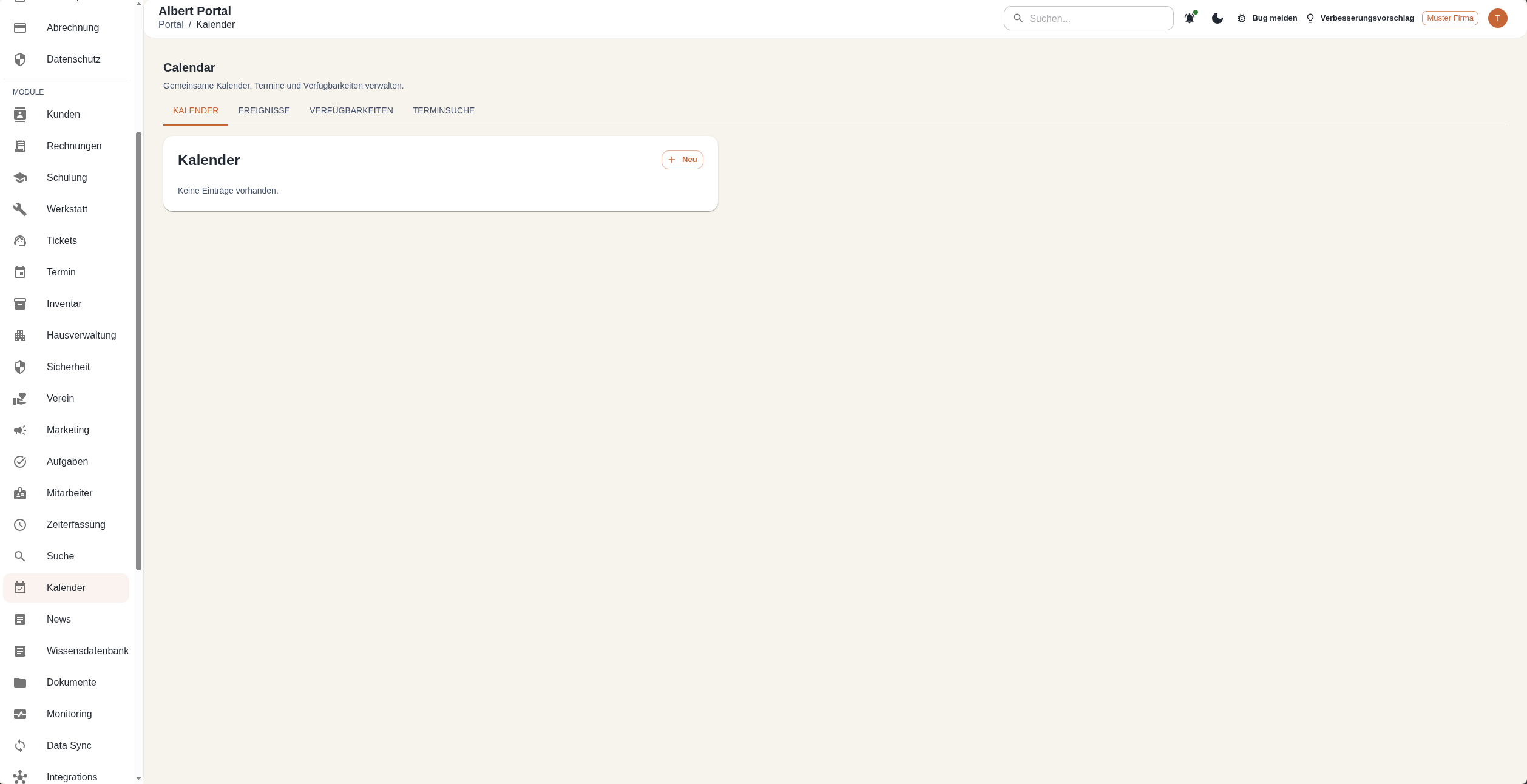Screen dimensions: 1527x784
Task: Toggle dark mode with the moon icon
Action: (1217, 18)
